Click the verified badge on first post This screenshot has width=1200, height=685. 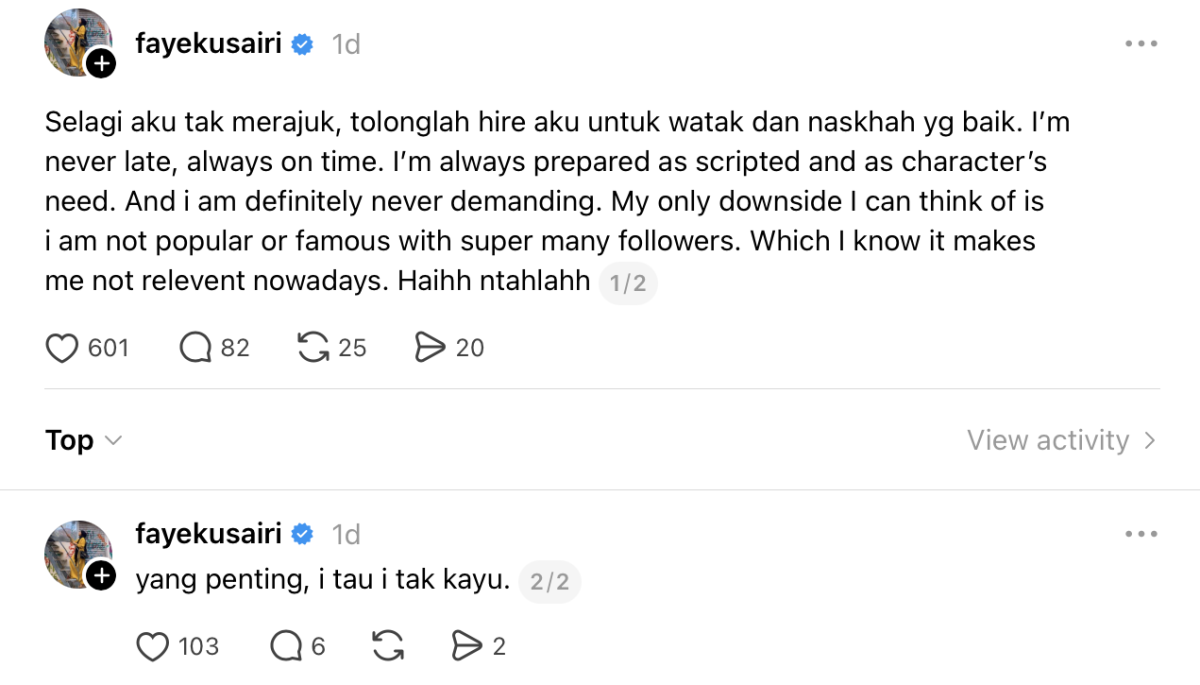tap(302, 45)
